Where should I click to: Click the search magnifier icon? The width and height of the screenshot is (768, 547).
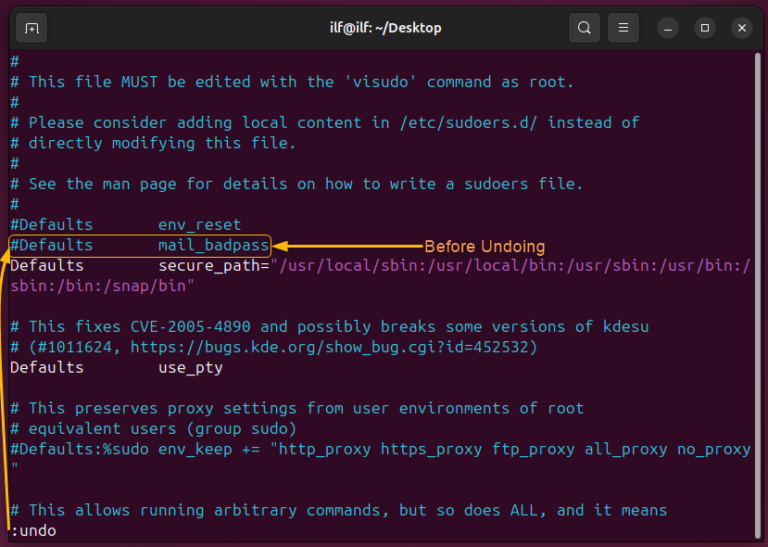pyautogui.click(x=584, y=28)
